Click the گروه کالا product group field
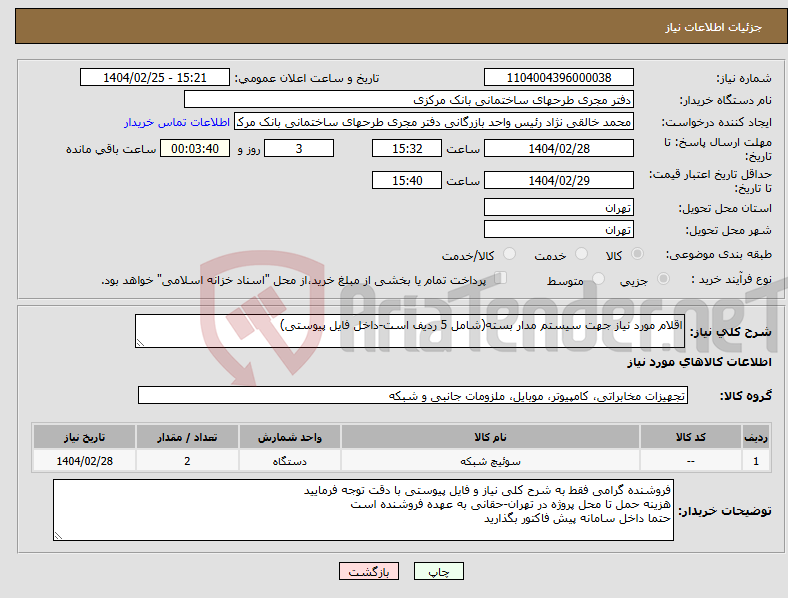Image resolution: width=788 pixels, height=598 pixels. point(413,395)
